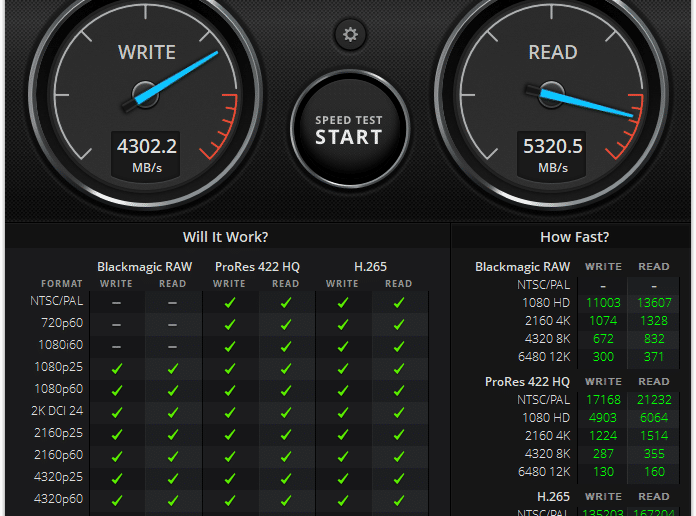Click the Blackmagic RAW column header in Will It Work
The width and height of the screenshot is (696, 516).
point(145,266)
